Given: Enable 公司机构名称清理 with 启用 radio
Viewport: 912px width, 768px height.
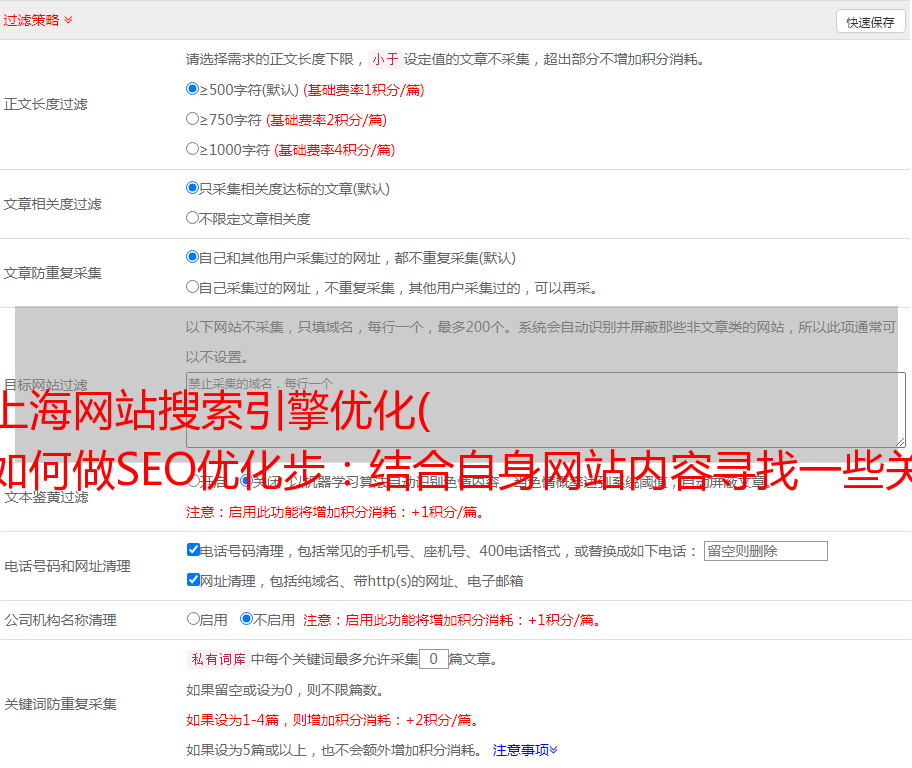Looking at the screenshot, I should (x=193, y=619).
